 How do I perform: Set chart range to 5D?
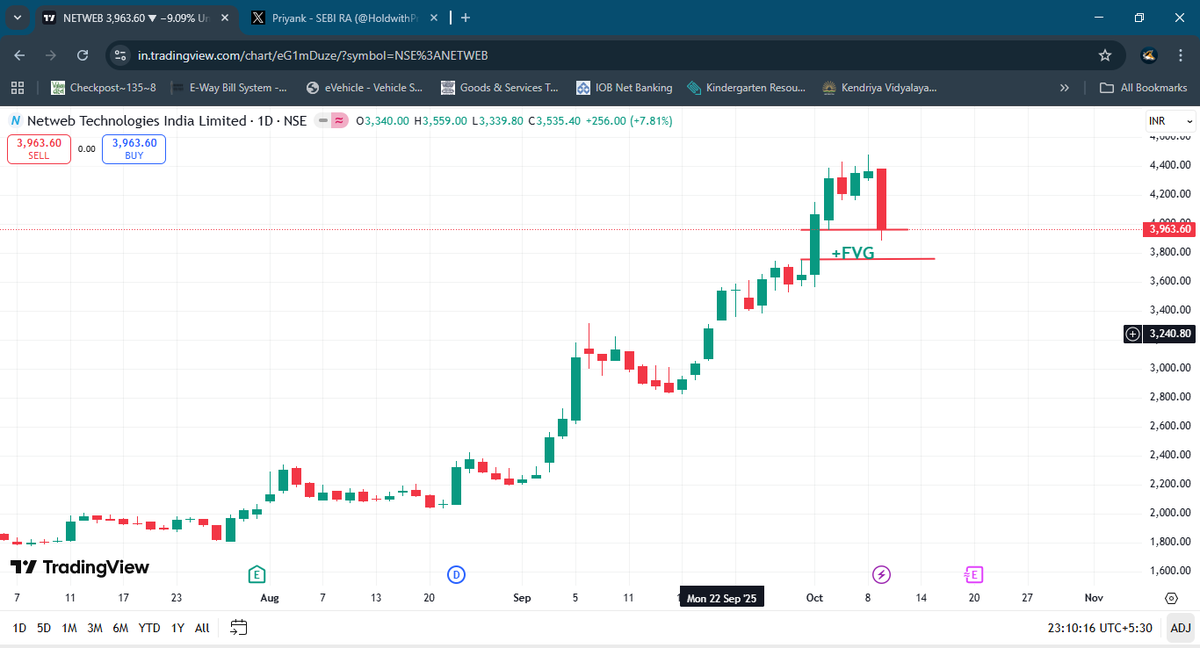[44, 628]
